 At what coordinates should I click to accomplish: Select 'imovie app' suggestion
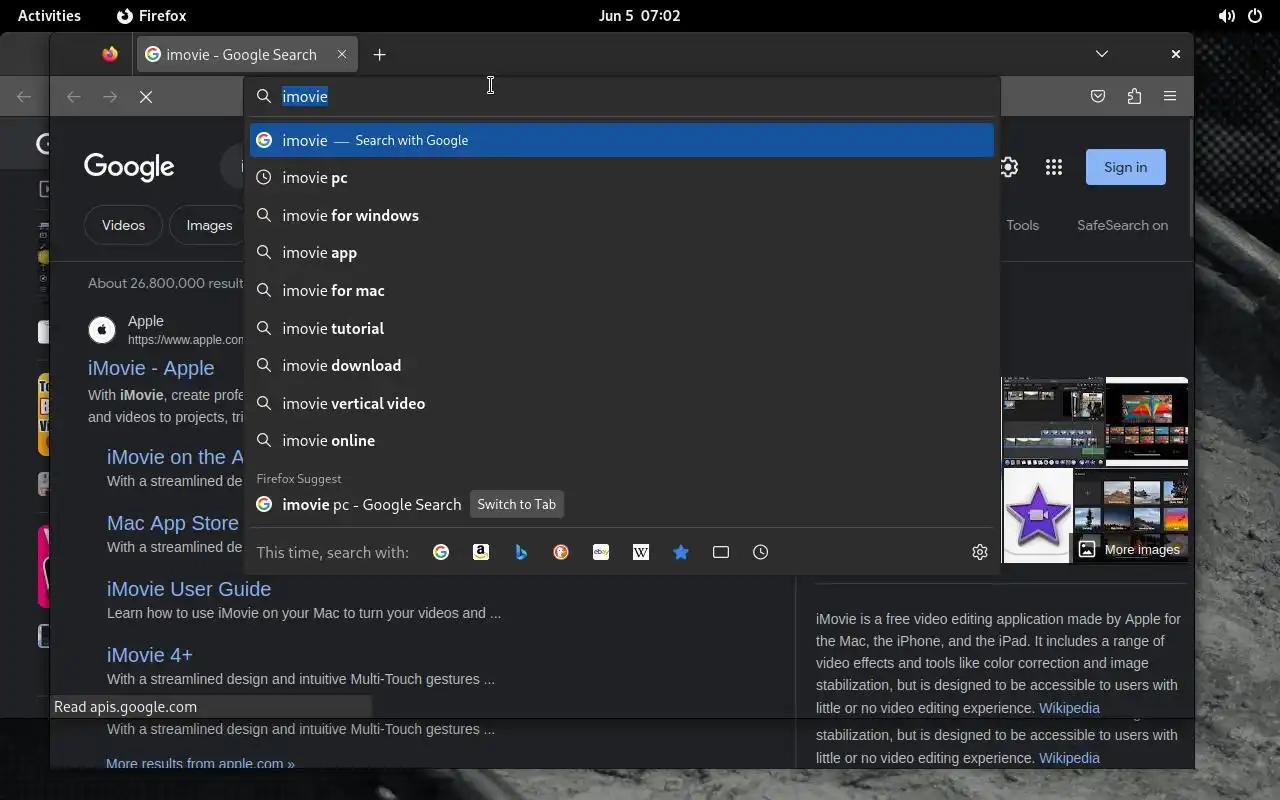[x=622, y=253]
